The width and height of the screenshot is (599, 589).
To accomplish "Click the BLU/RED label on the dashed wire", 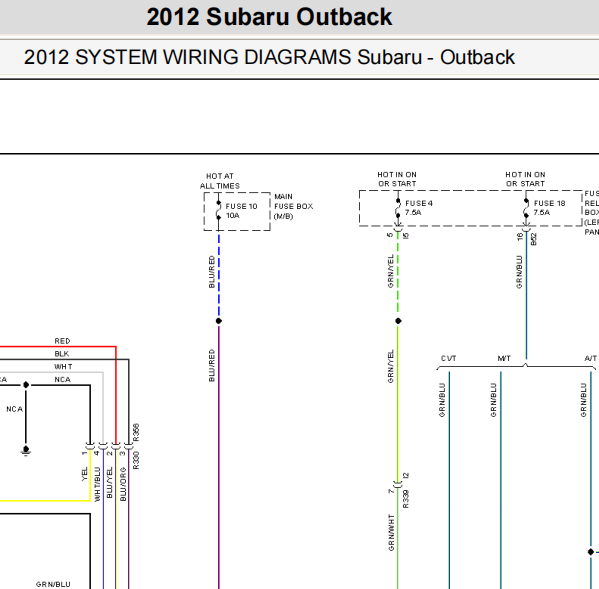I will click(212, 272).
